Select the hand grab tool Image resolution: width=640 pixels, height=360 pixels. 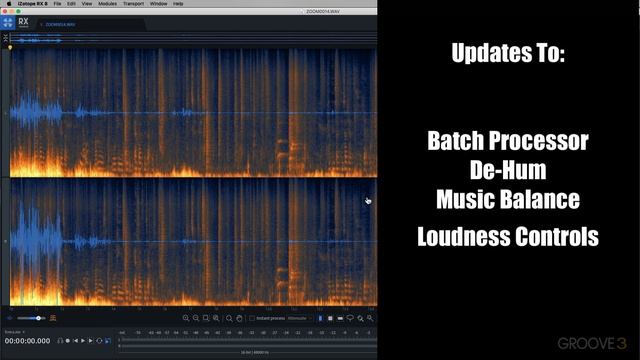tap(240, 318)
